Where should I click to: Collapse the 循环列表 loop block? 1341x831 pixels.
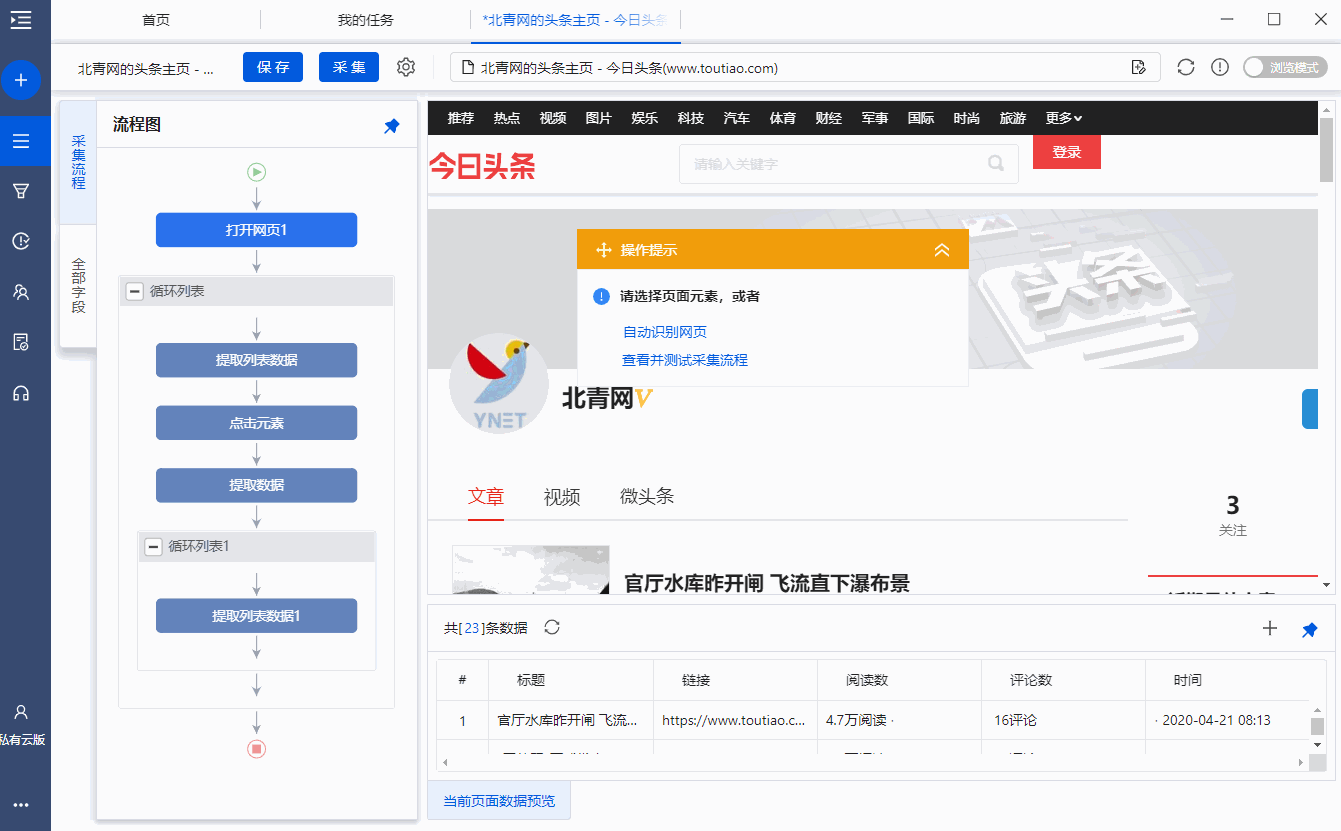134,292
